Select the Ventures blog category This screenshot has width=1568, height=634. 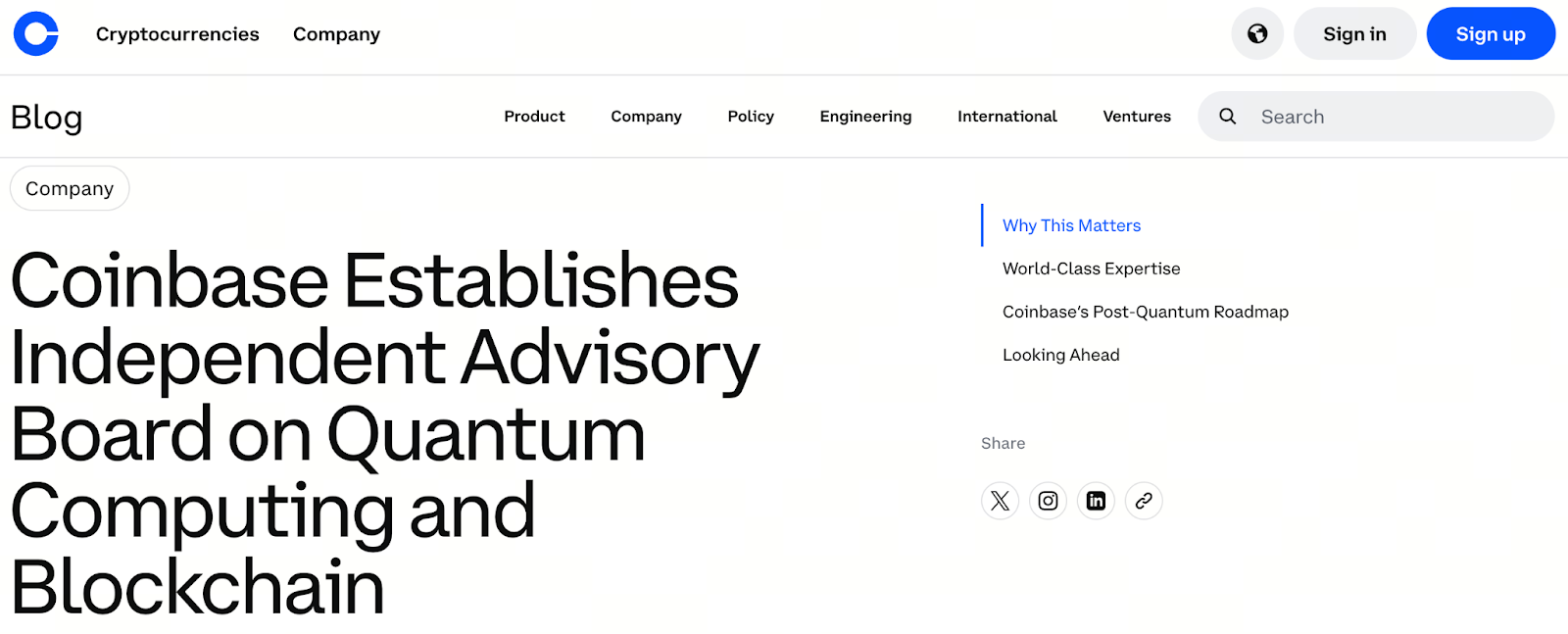1137,117
